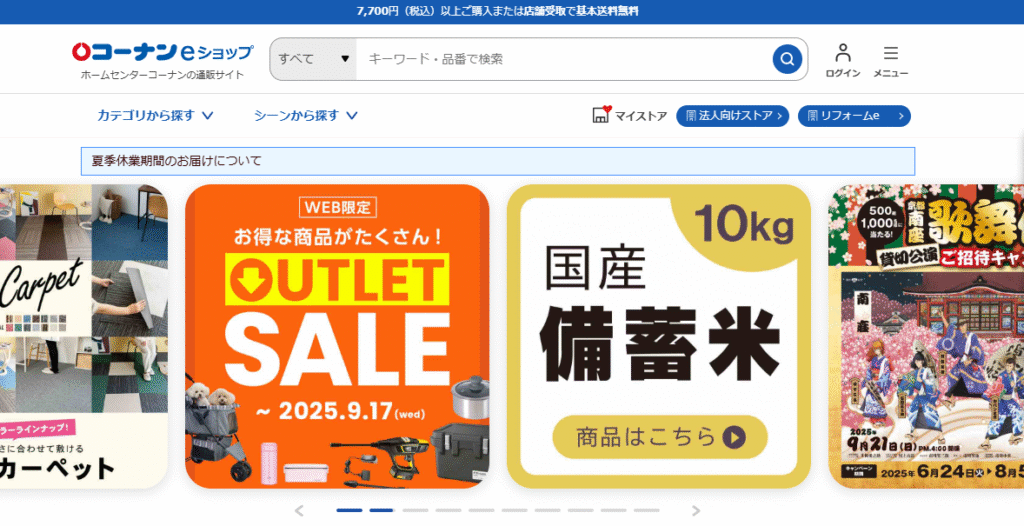The height and width of the screenshot is (526, 1024).
Task: Click the carousel next arrow
Action: (x=696, y=510)
